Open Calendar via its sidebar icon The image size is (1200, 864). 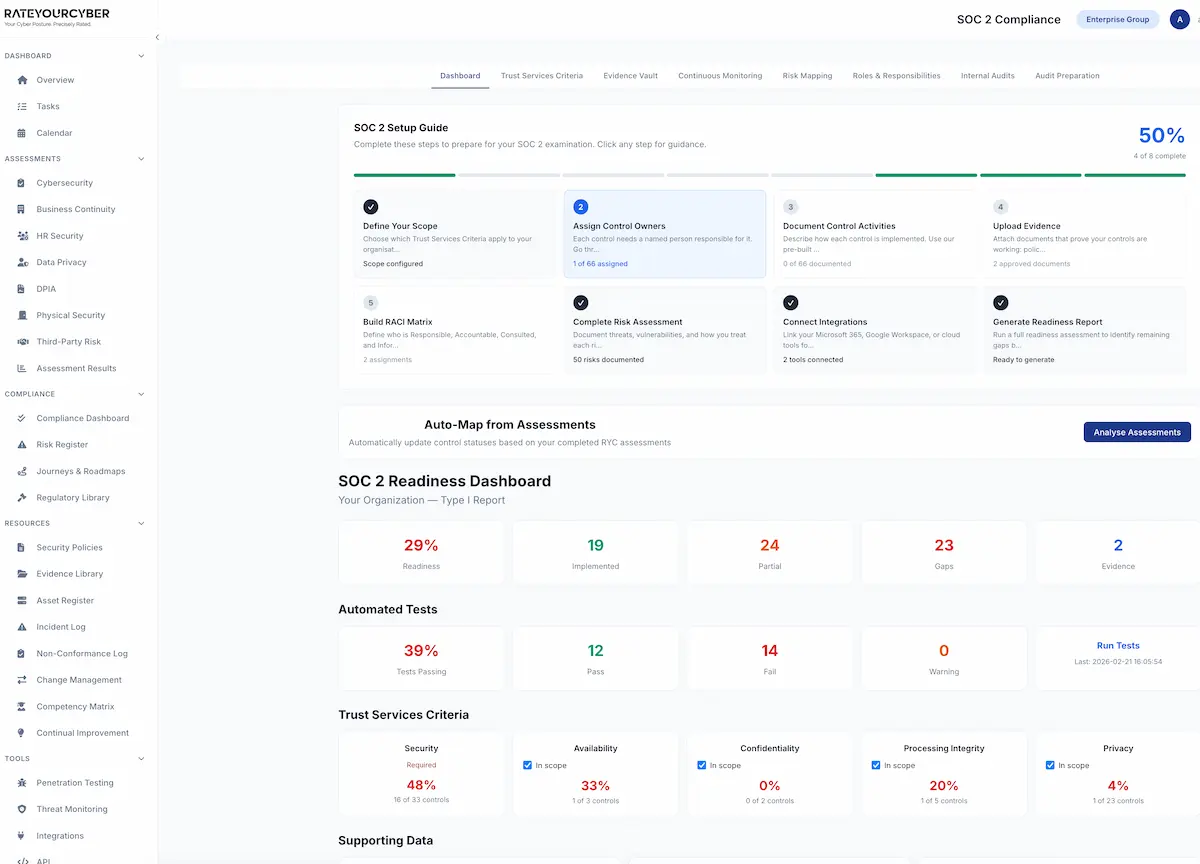22,133
